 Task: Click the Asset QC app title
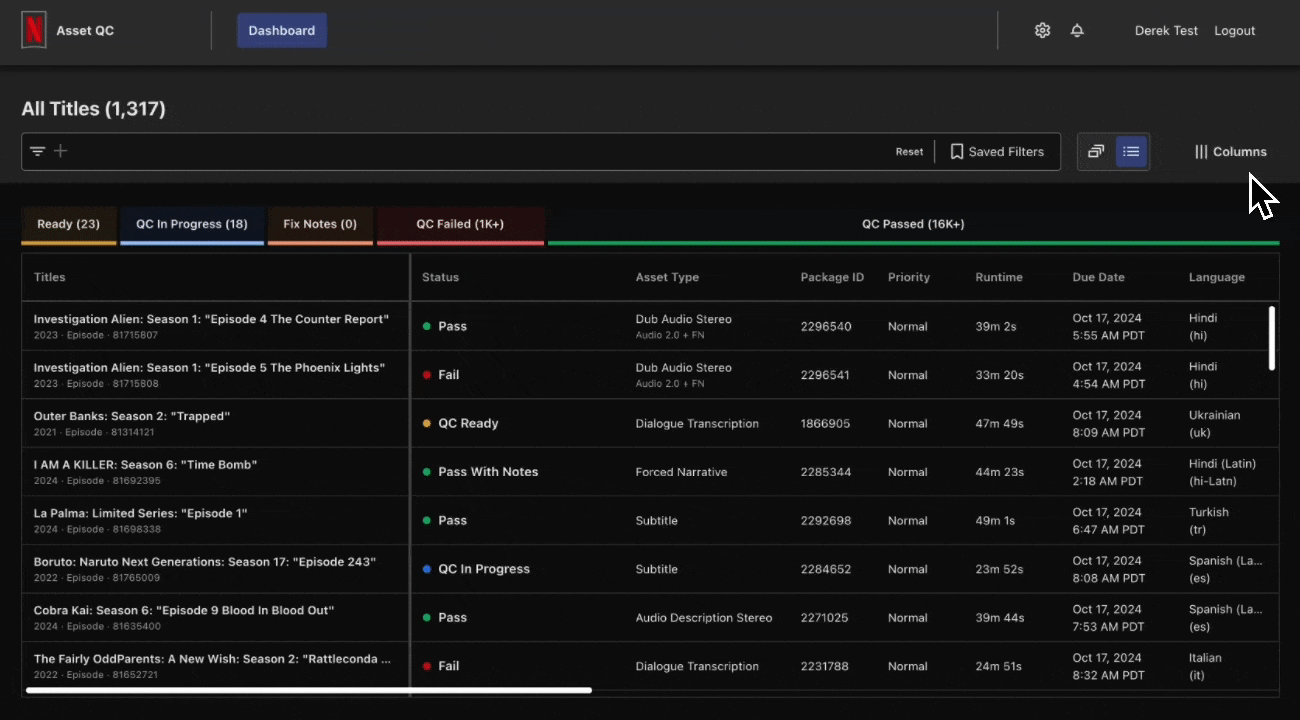[85, 31]
